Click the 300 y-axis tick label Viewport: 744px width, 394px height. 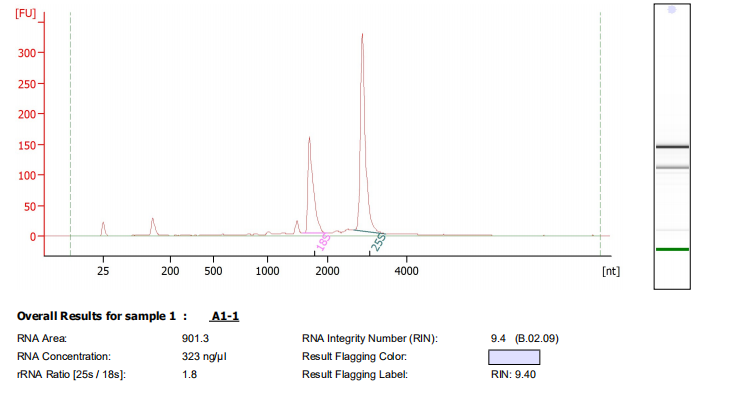point(27,53)
